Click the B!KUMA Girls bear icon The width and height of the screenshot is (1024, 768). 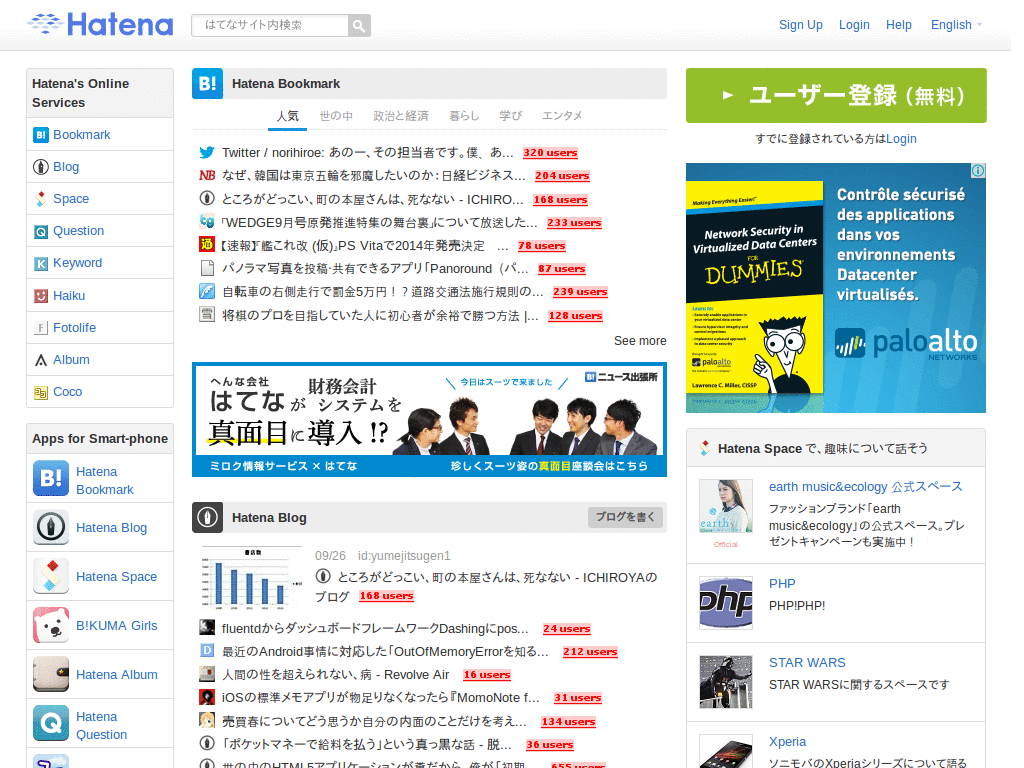[51, 625]
